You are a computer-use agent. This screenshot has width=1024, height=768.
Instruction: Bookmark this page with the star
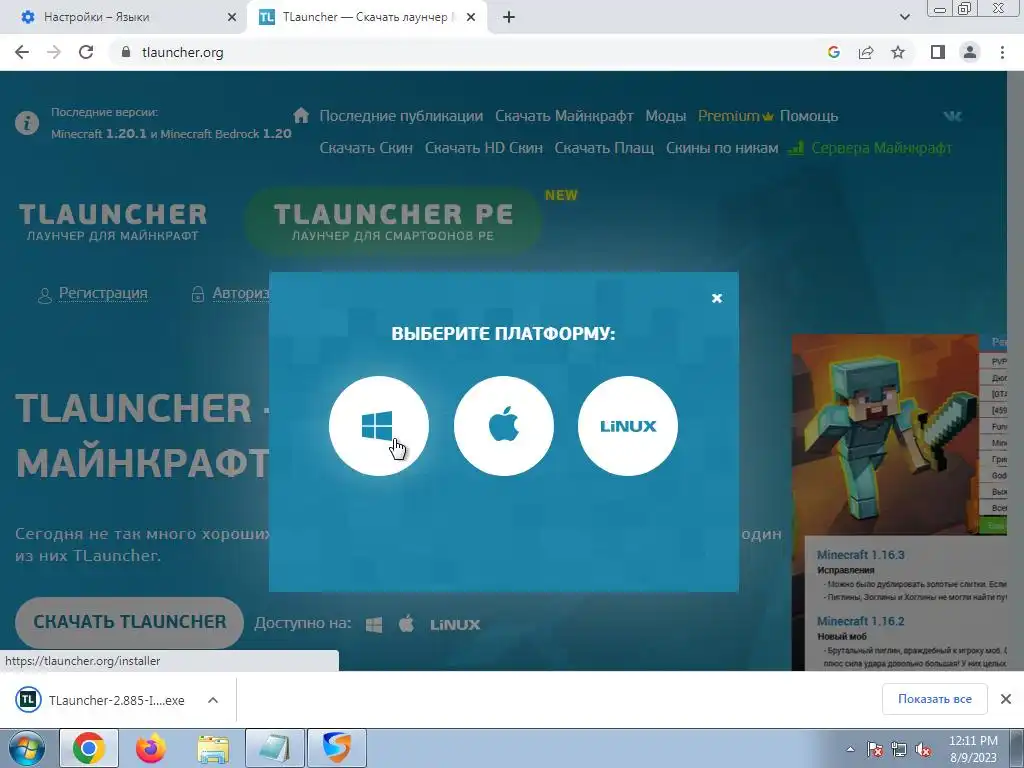898,52
